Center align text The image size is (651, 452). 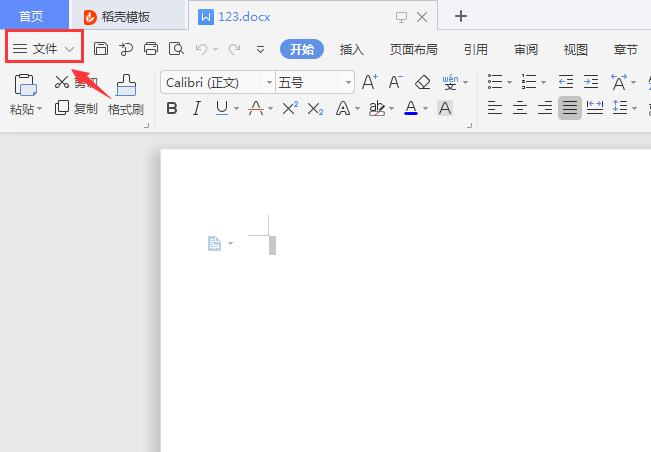[x=520, y=108]
